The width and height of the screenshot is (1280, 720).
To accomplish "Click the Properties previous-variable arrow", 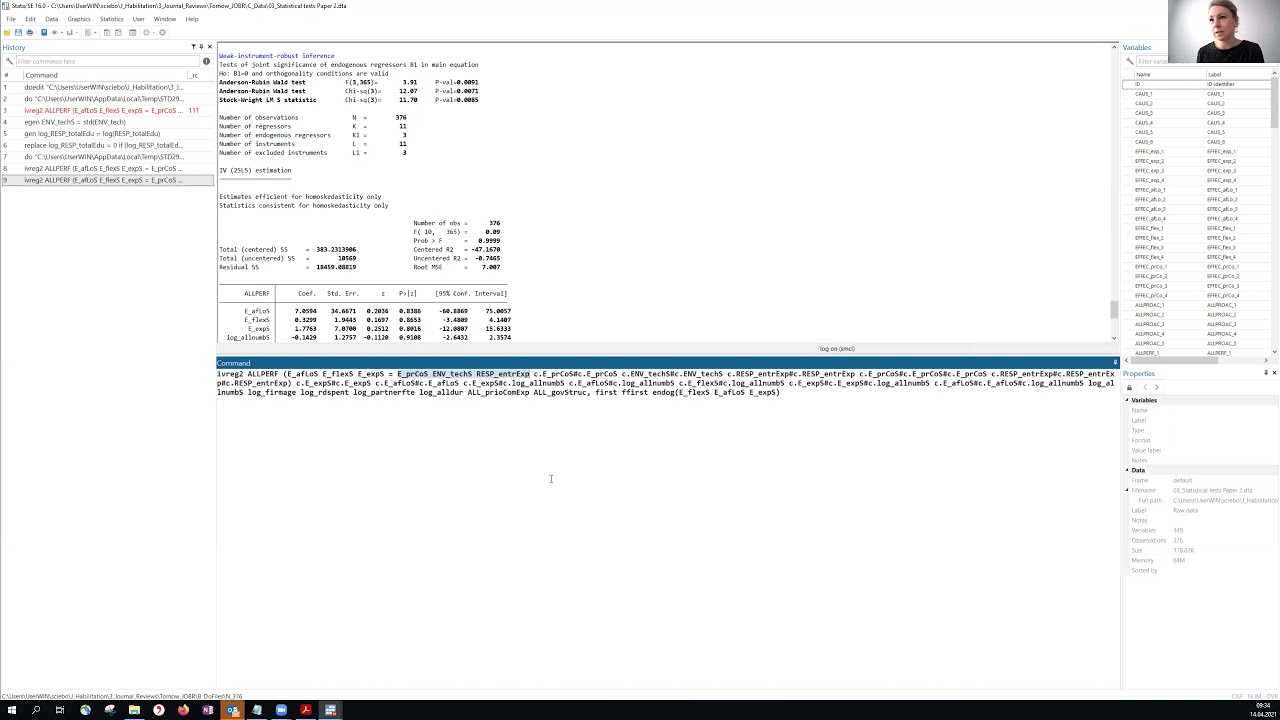I will pos(1145,387).
